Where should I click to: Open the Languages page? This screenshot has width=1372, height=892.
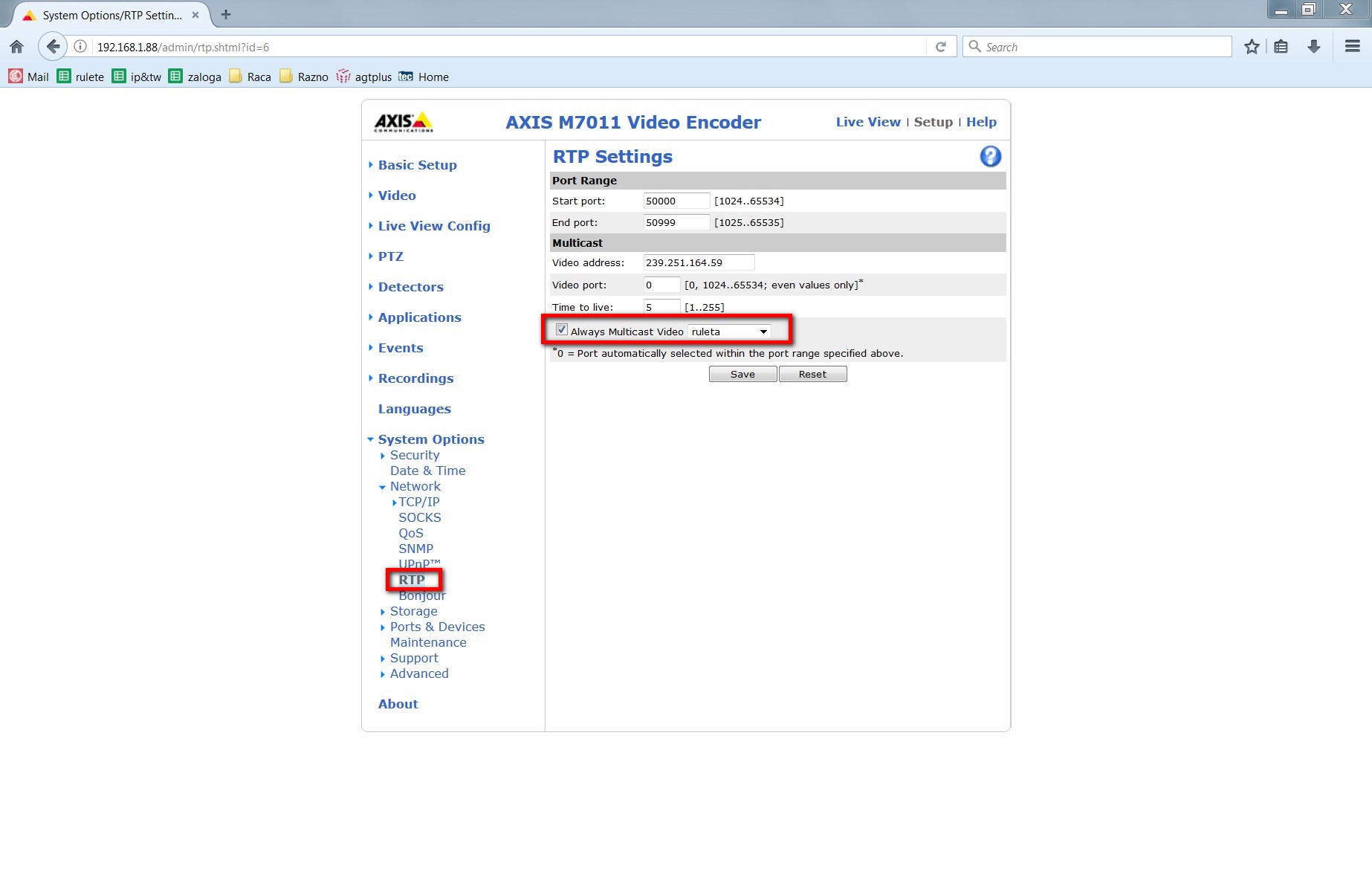pos(414,409)
